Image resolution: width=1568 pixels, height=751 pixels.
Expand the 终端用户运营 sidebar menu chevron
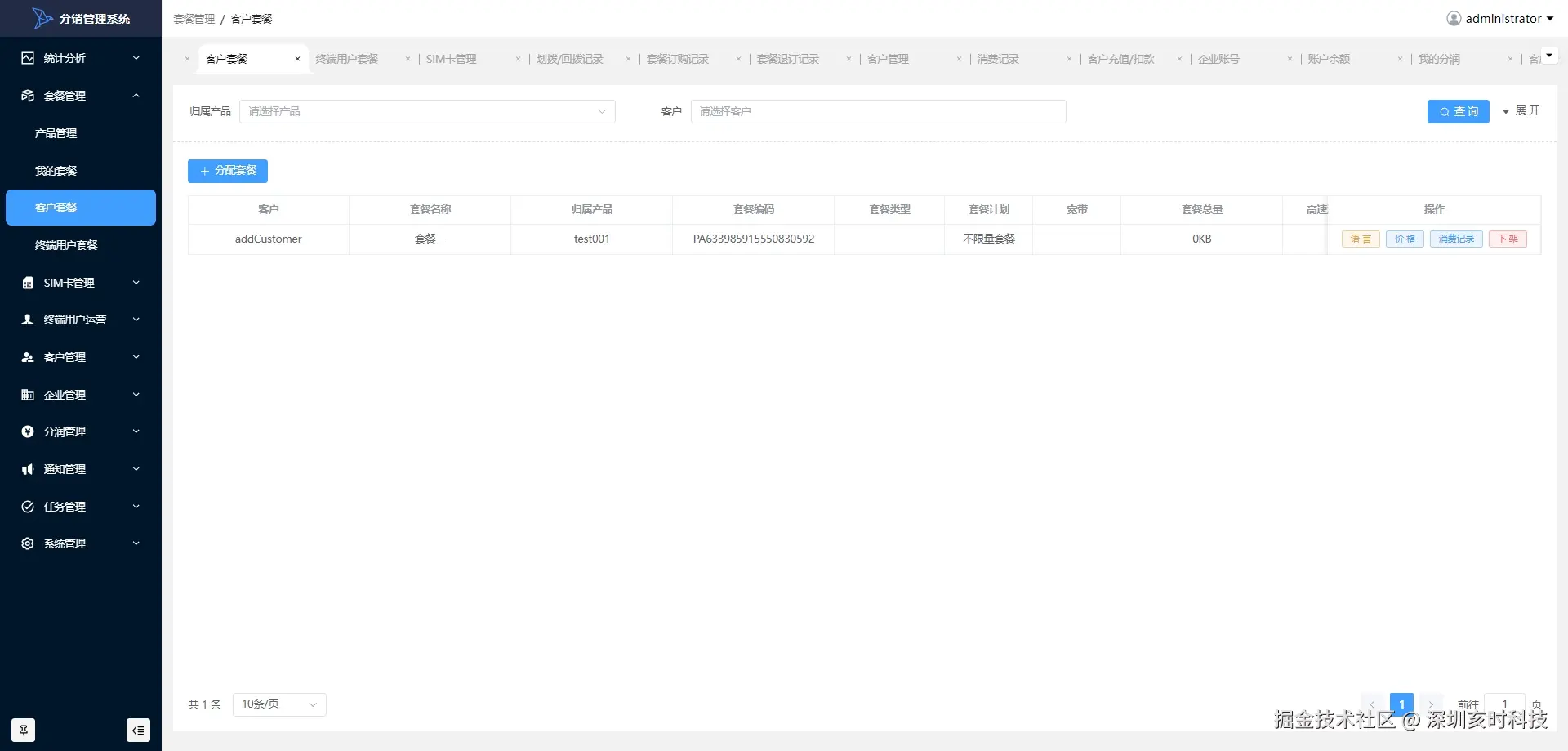pyautogui.click(x=136, y=320)
